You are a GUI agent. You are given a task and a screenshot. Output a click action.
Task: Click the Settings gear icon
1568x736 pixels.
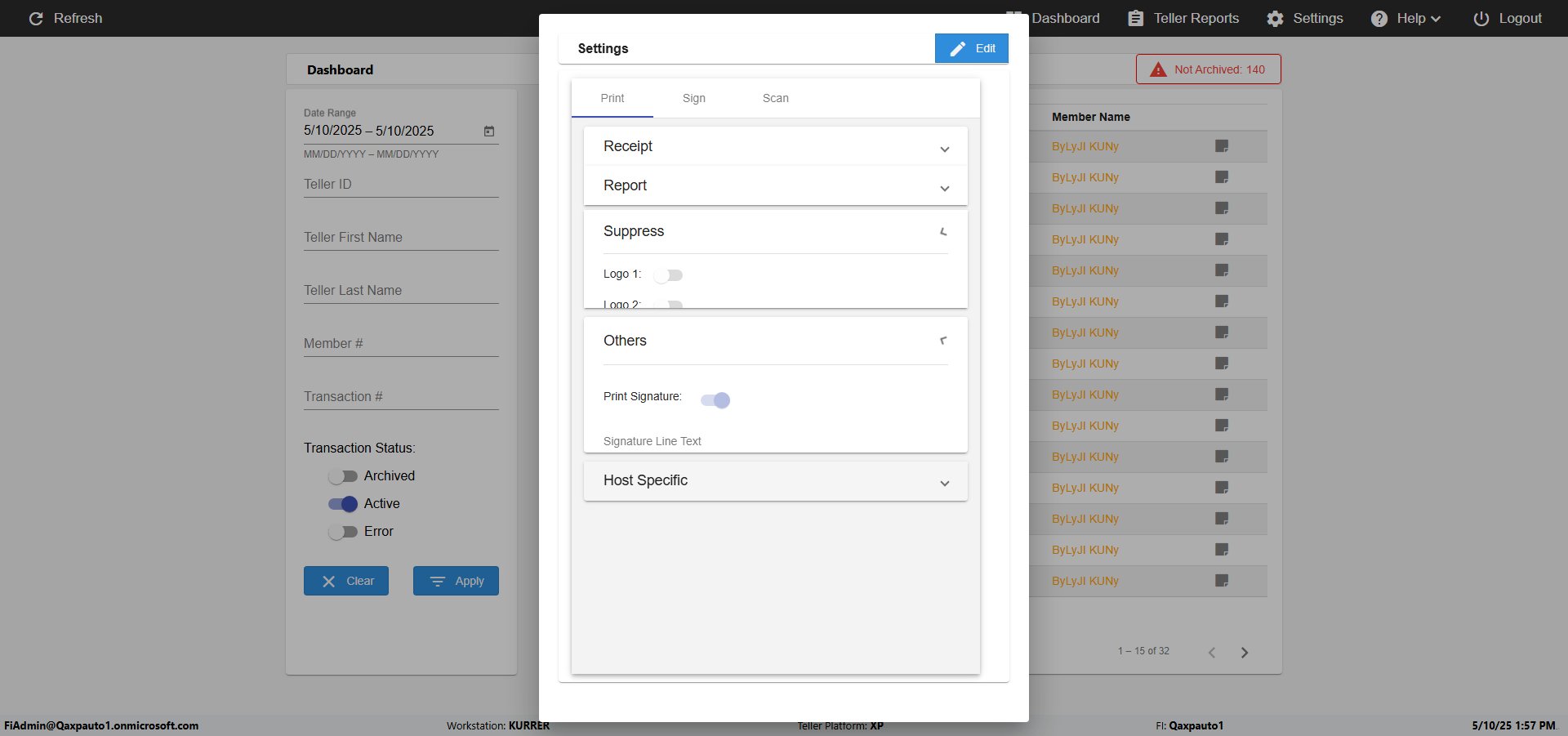1275,19
